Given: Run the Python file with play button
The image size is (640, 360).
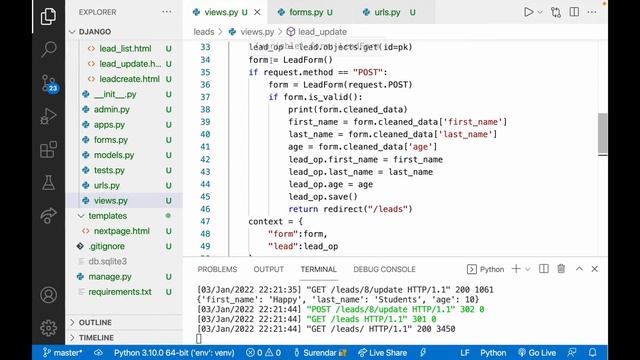Looking at the screenshot, I should 529,12.
